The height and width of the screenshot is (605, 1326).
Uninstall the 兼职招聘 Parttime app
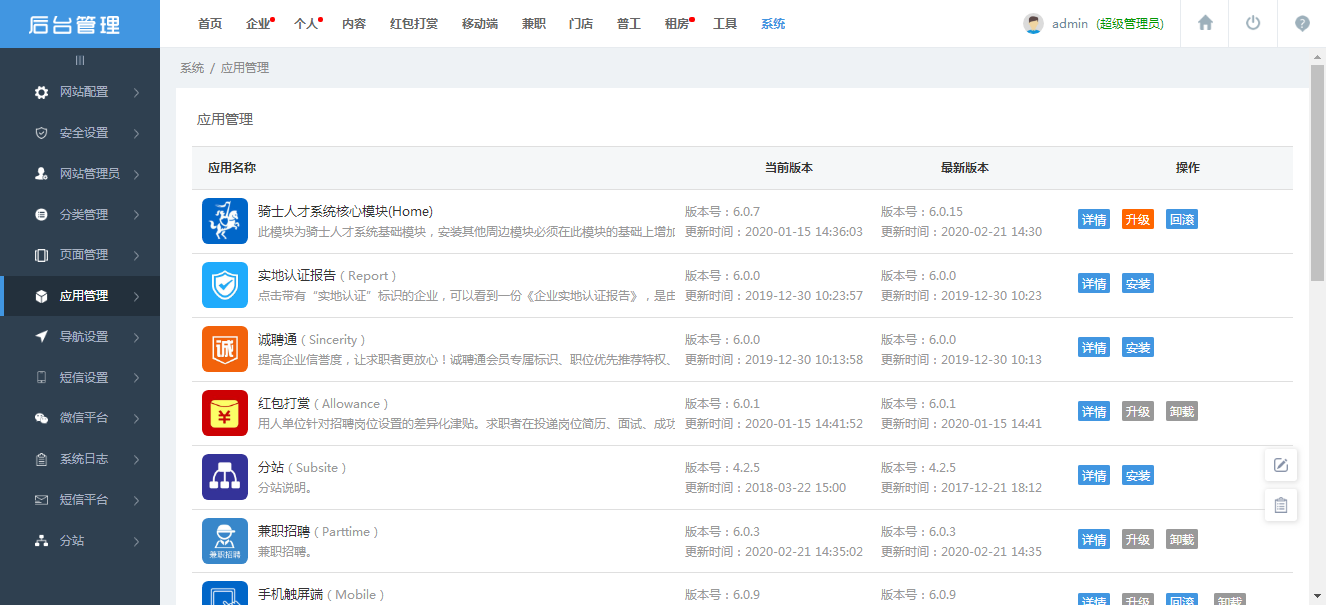tap(1182, 540)
